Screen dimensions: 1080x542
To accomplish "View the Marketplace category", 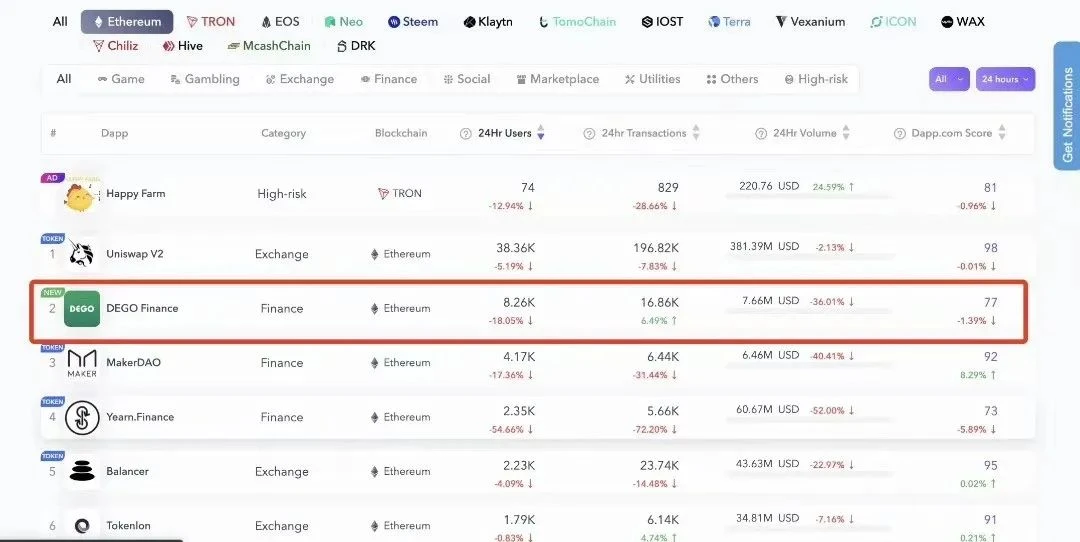I will coord(558,79).
